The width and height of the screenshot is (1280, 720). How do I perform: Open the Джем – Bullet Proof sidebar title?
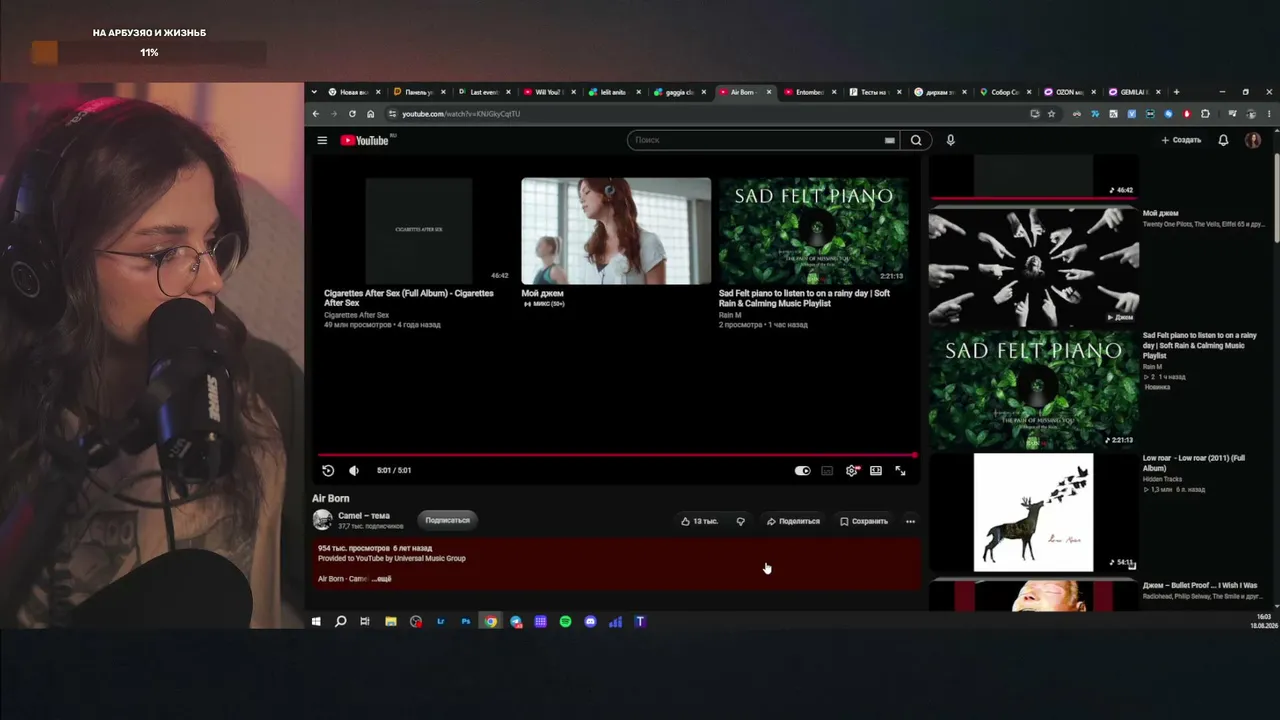(1200, 585)
